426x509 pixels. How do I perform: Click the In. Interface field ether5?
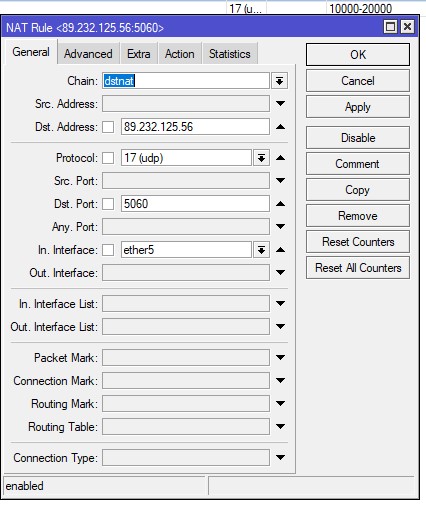coord(186,250)
